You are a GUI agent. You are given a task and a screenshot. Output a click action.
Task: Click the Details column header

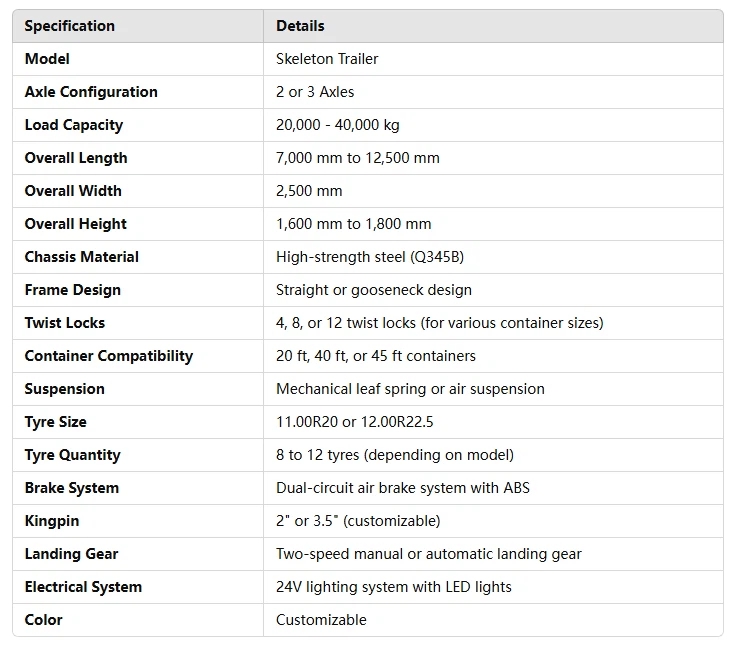[x=300, y=26]
